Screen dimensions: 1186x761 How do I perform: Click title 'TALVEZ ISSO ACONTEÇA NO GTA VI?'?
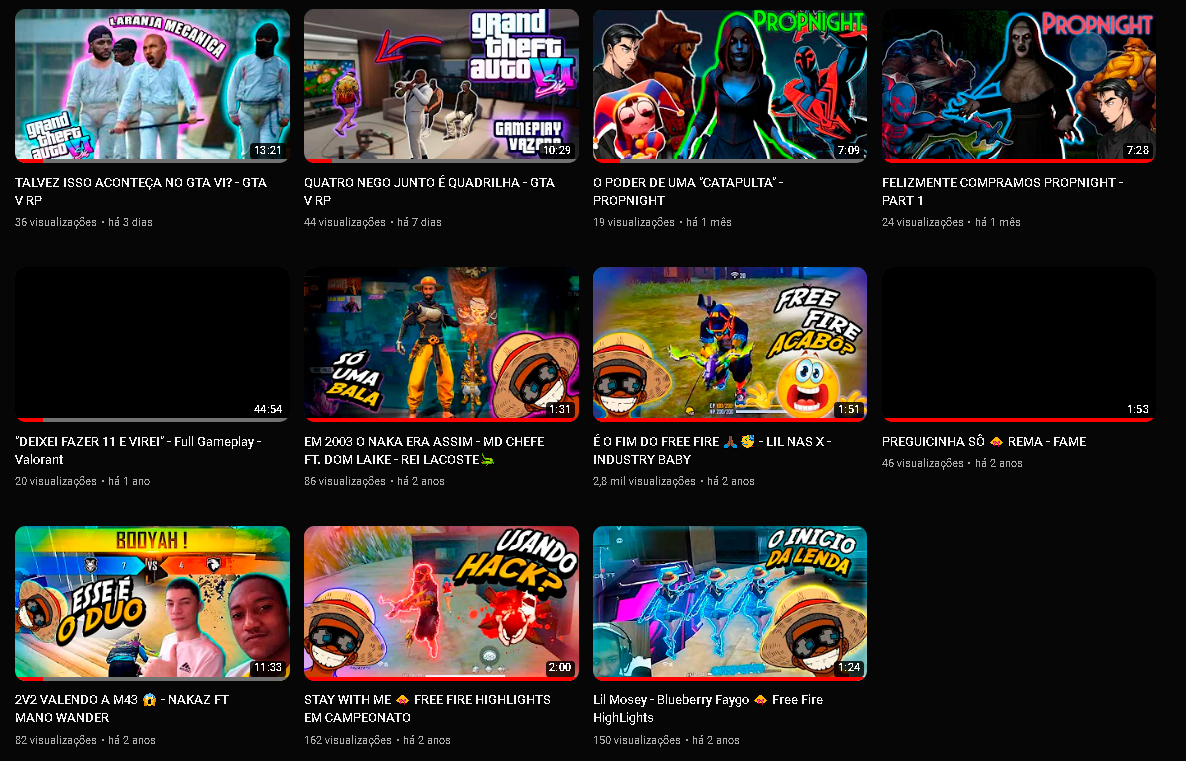pos(141,191)
